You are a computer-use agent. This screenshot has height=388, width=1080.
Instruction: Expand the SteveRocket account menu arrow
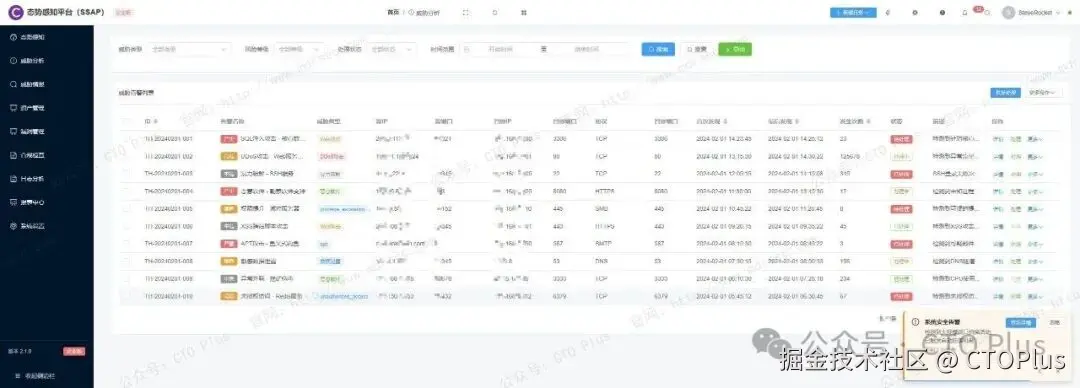click(x=1059, y=12)
